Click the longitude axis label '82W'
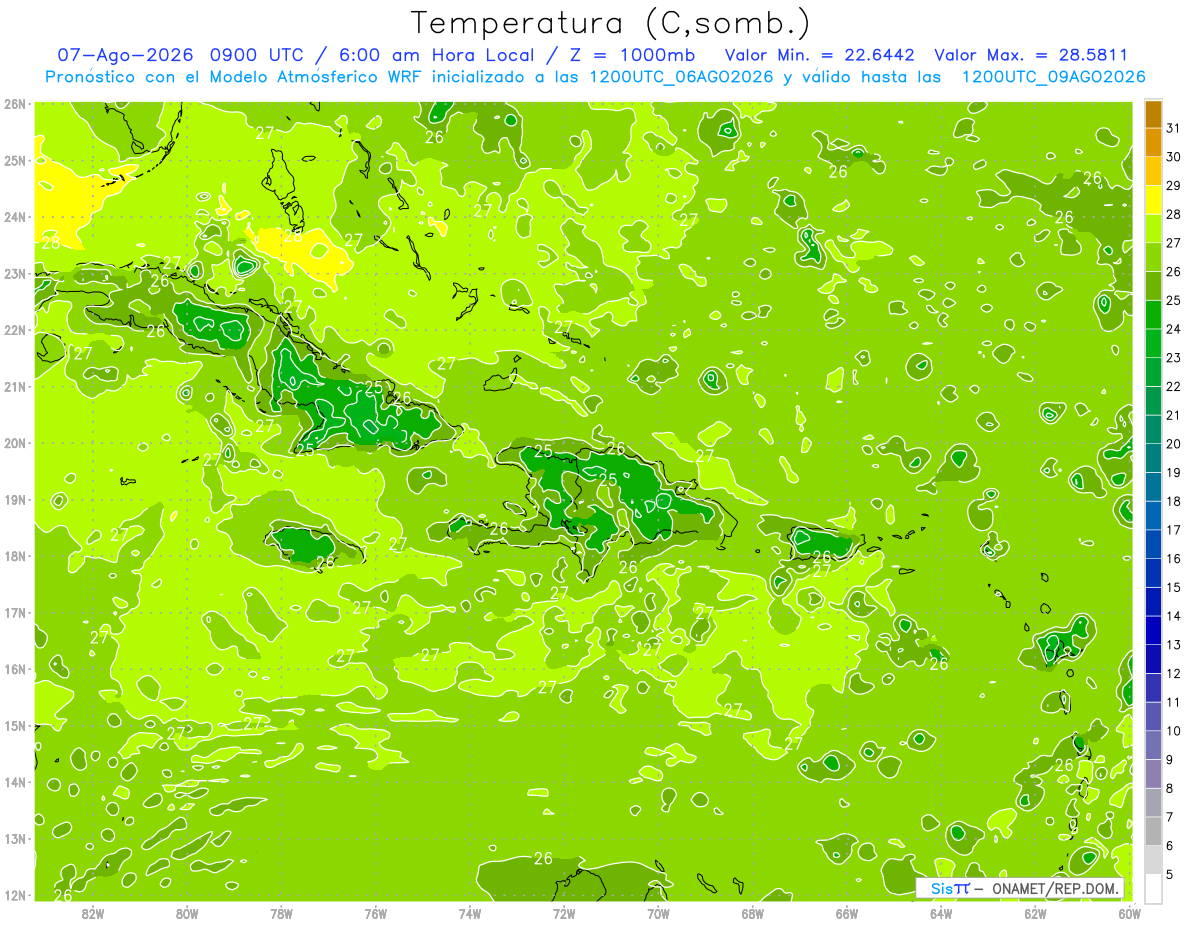This screenshot has height=927, width=1200. coord(93,913)
